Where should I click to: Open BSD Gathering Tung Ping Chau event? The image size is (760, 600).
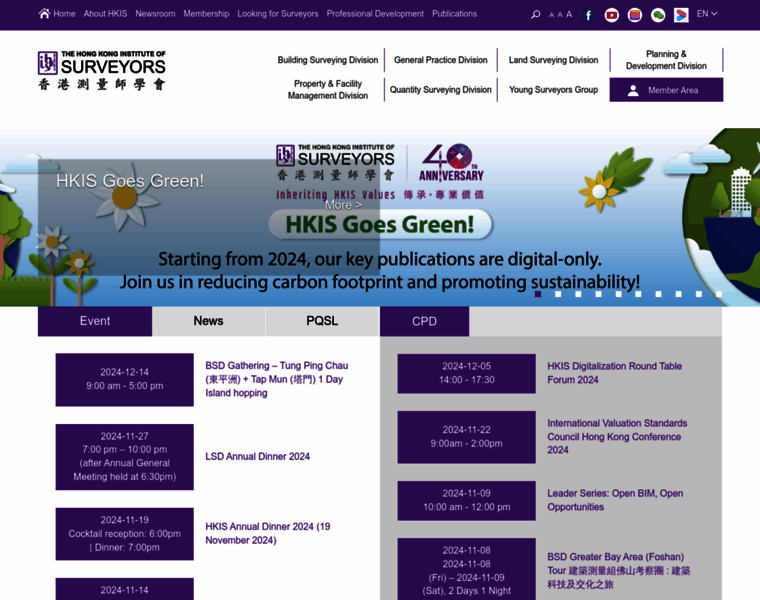coord(277,379)
